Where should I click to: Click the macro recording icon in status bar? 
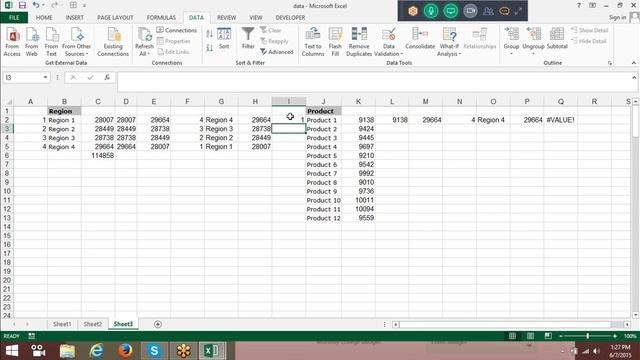(31, 336)
